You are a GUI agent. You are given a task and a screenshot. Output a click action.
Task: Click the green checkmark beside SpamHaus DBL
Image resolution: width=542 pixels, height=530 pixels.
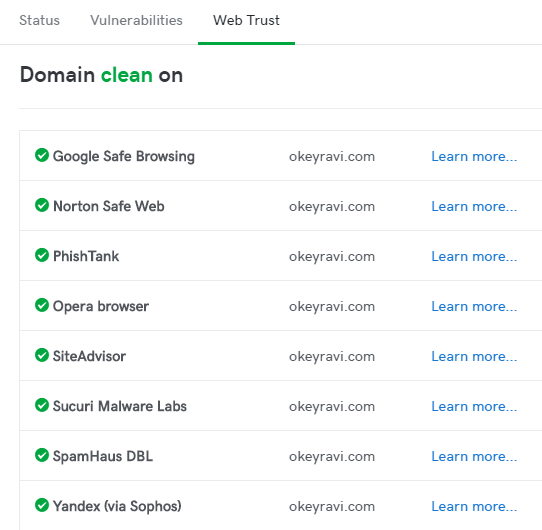click(x=42, y=455)
